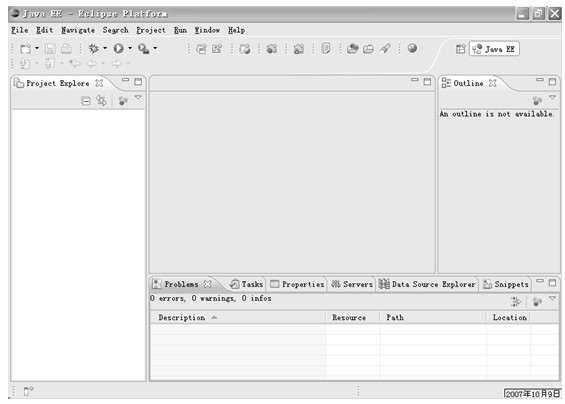
Task: Open the Search menu
Action: [x=115, y=30]
